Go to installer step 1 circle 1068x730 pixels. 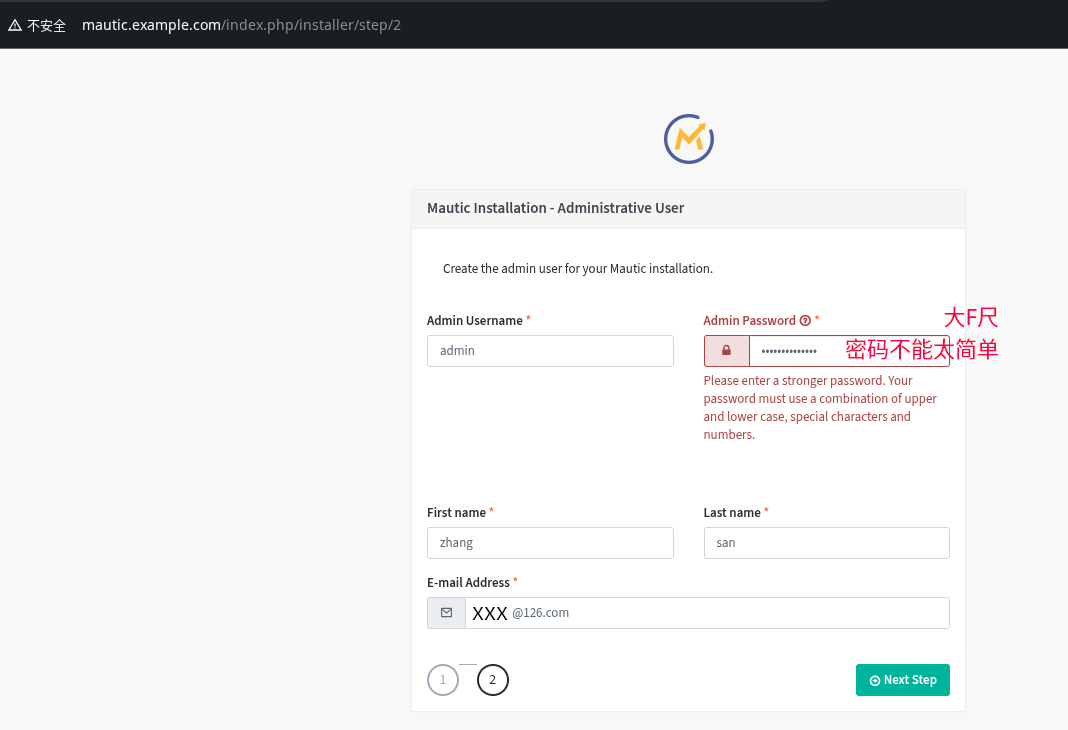443,680
